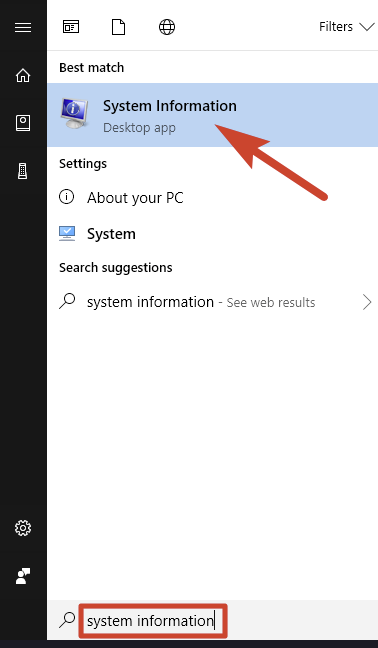Click the 'Search suggestions' heading
Image resolution: width=378 pixels, height=648 pixels.
(x=116, y=268)
